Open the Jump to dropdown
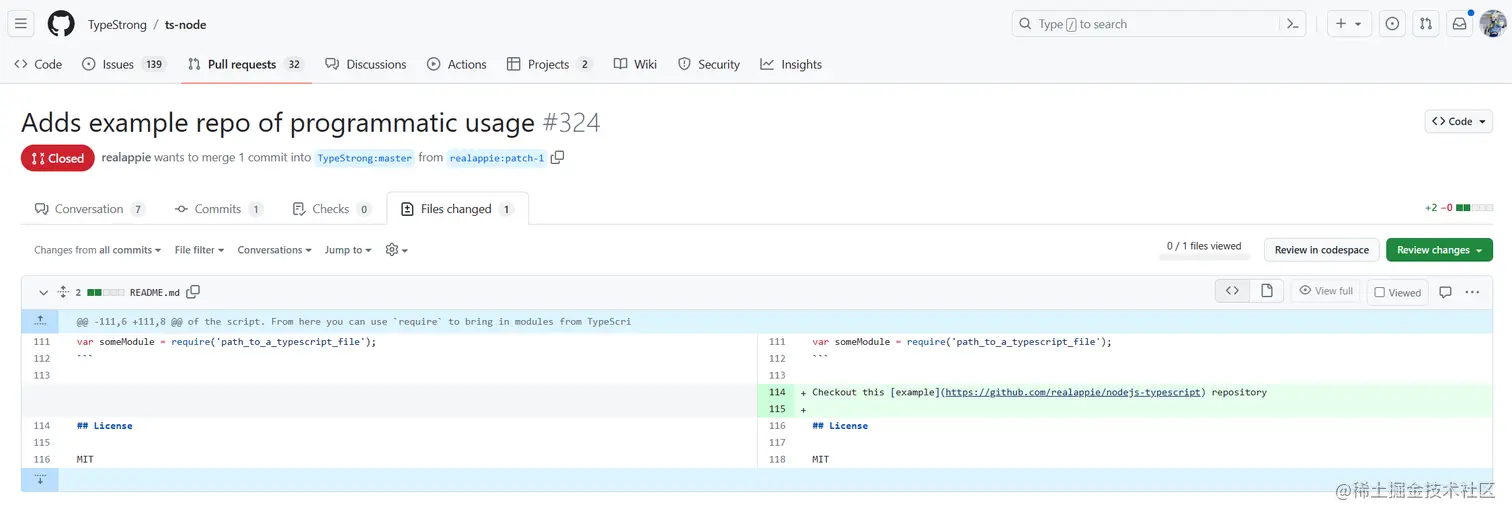The image size is (1512, 517). (x=348, y=250)
